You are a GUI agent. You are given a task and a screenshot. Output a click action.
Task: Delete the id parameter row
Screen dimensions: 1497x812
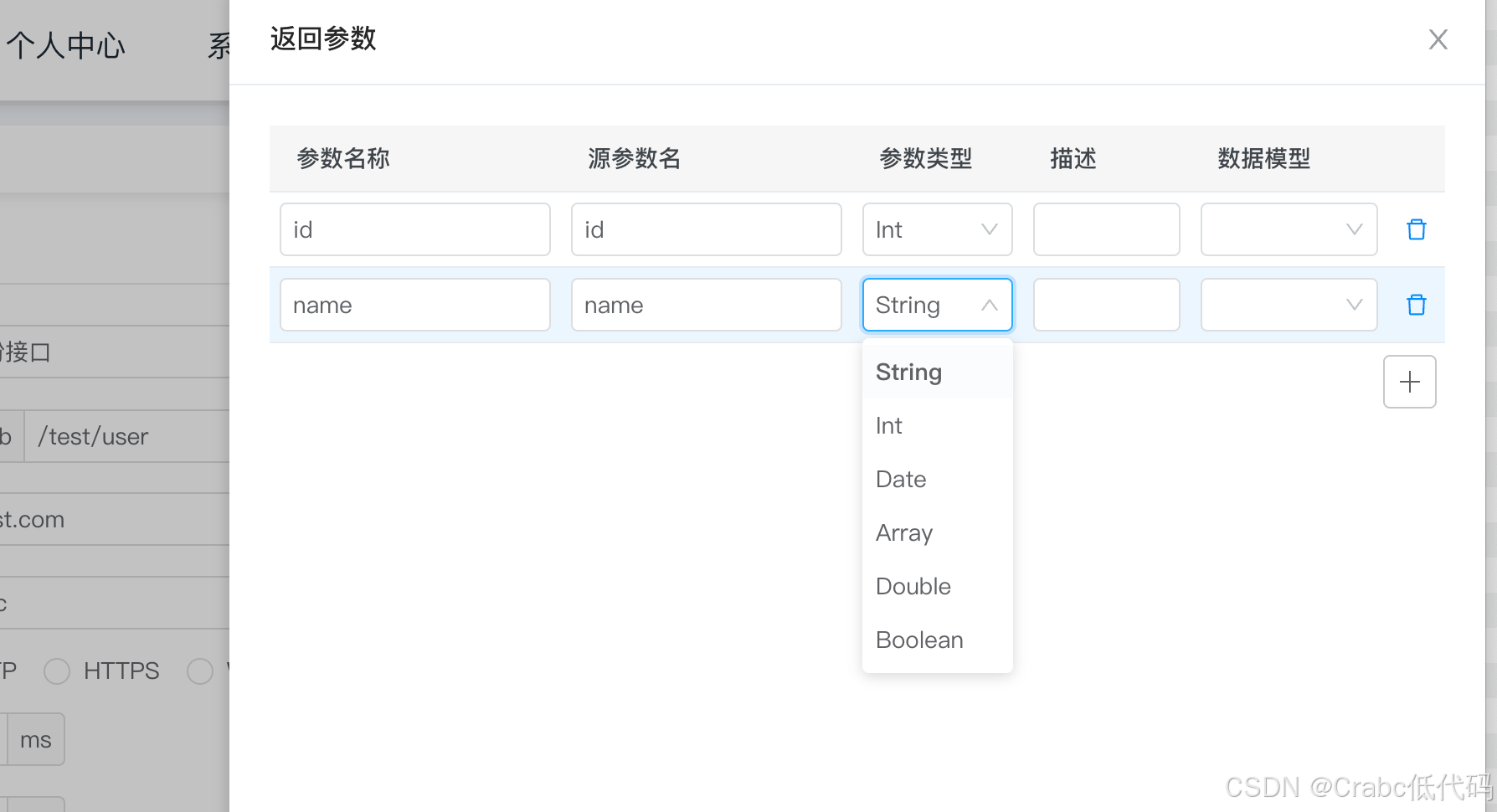pos(1416,229)
